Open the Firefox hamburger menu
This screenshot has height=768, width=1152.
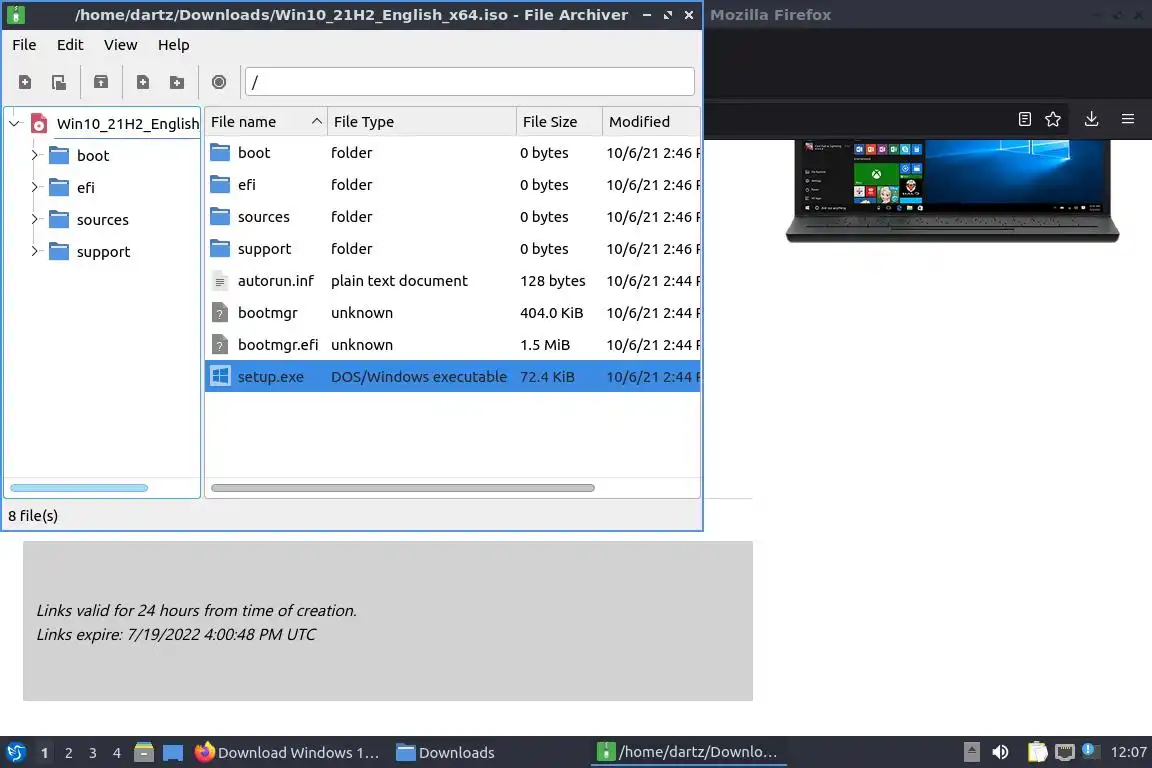point(1128,119)
